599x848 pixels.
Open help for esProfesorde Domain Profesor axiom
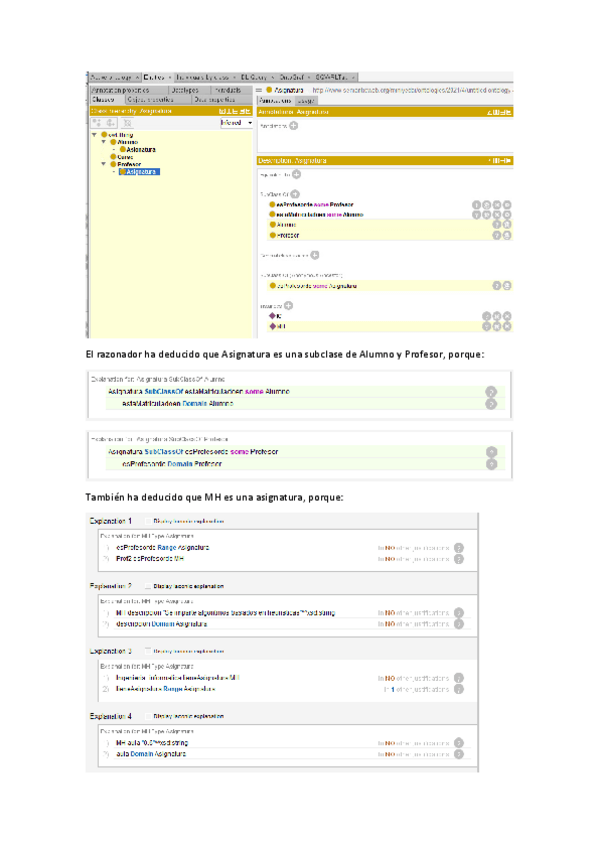(491, 464)
